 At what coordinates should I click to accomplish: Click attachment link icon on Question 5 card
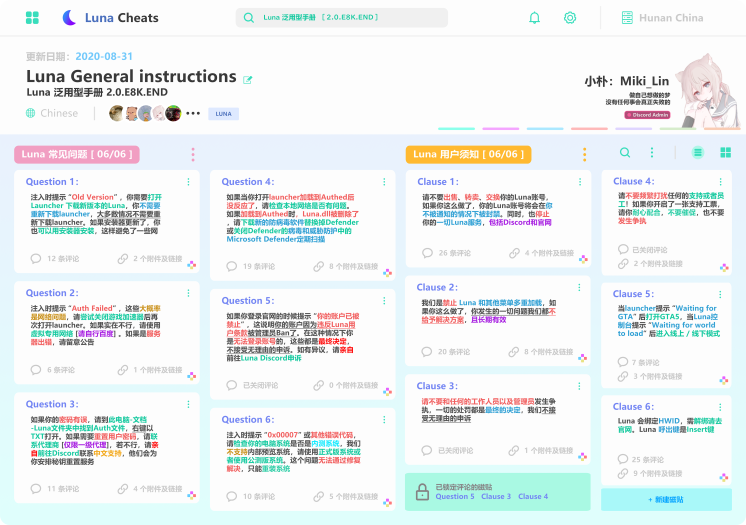[x=318, y=385]
